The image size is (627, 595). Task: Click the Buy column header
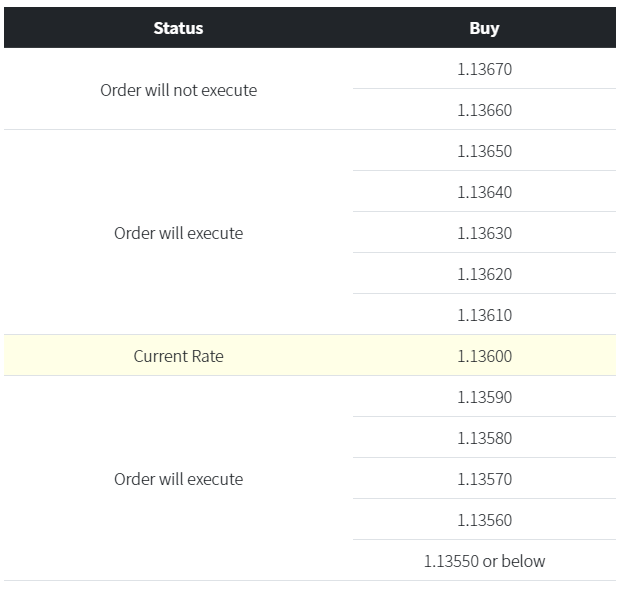484,28
